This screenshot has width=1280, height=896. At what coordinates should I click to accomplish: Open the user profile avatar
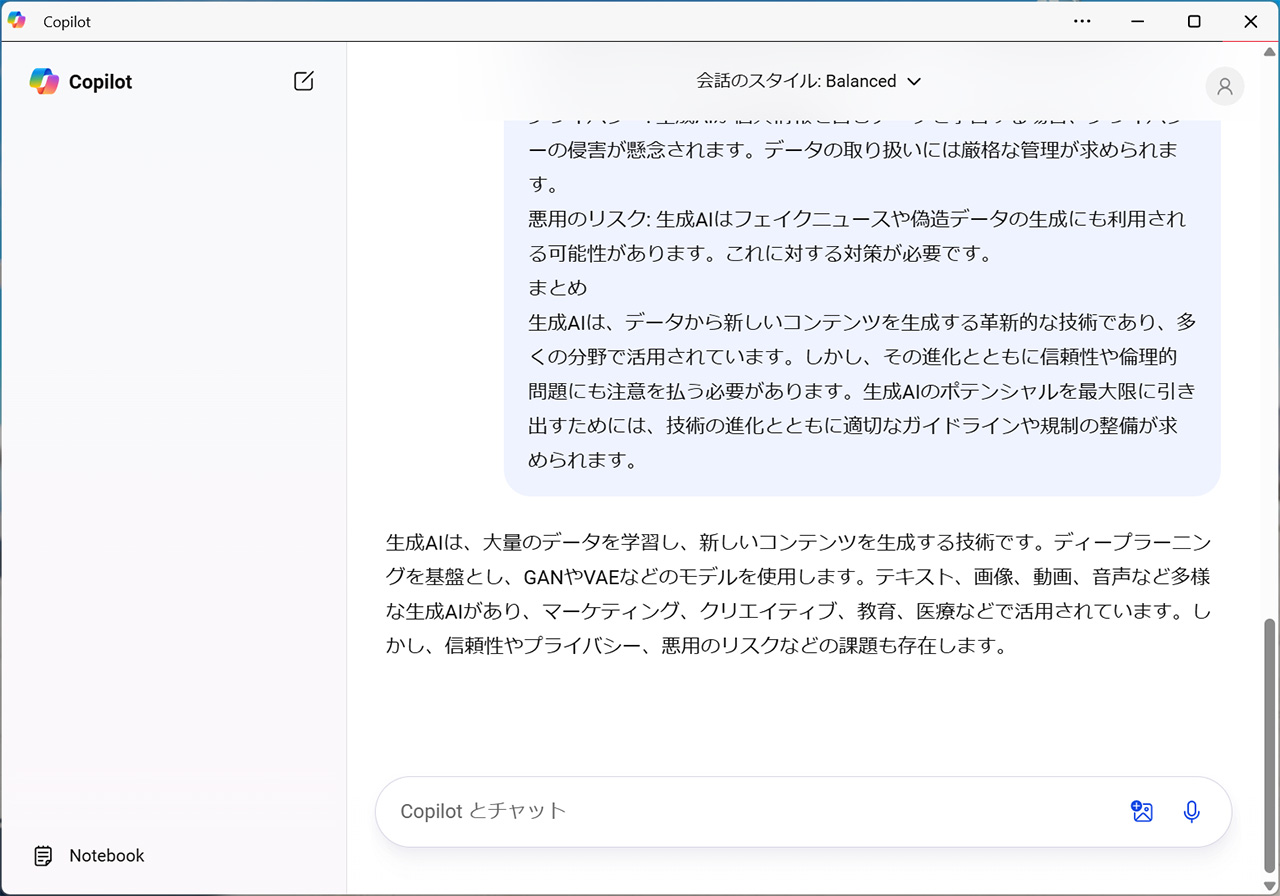click(x=1224, y=87)
